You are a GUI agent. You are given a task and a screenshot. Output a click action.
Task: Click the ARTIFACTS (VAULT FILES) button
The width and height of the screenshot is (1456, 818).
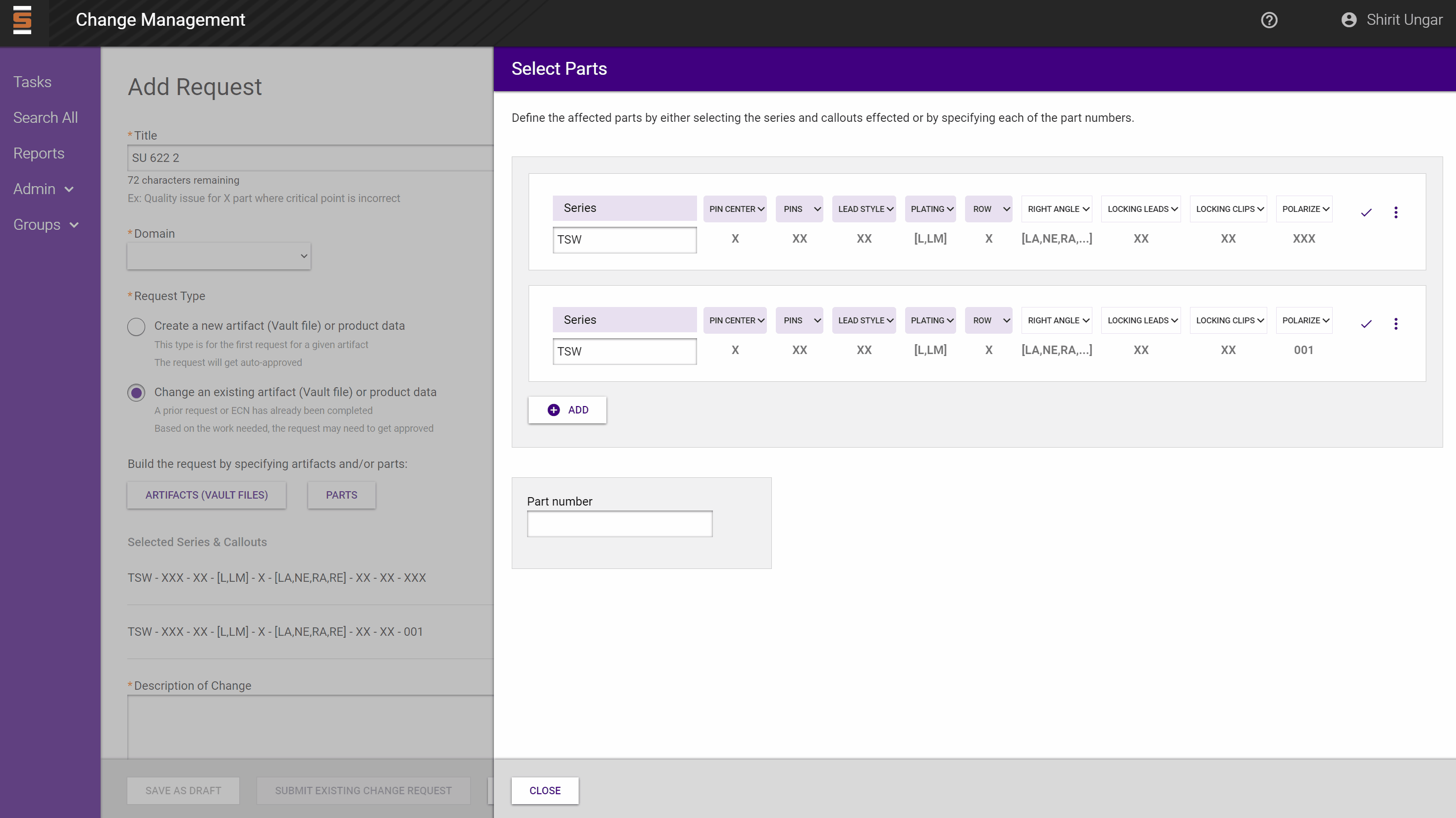pos(206,495)
